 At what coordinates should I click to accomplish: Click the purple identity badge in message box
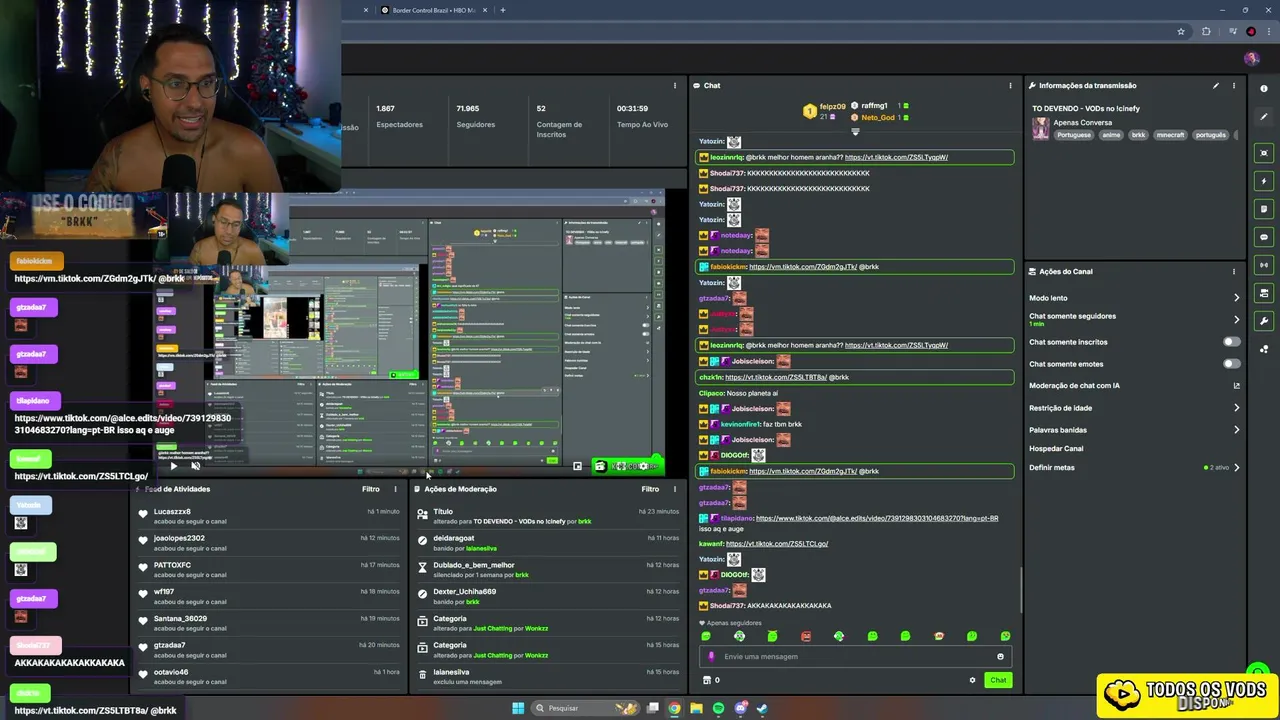coord(712,657)
